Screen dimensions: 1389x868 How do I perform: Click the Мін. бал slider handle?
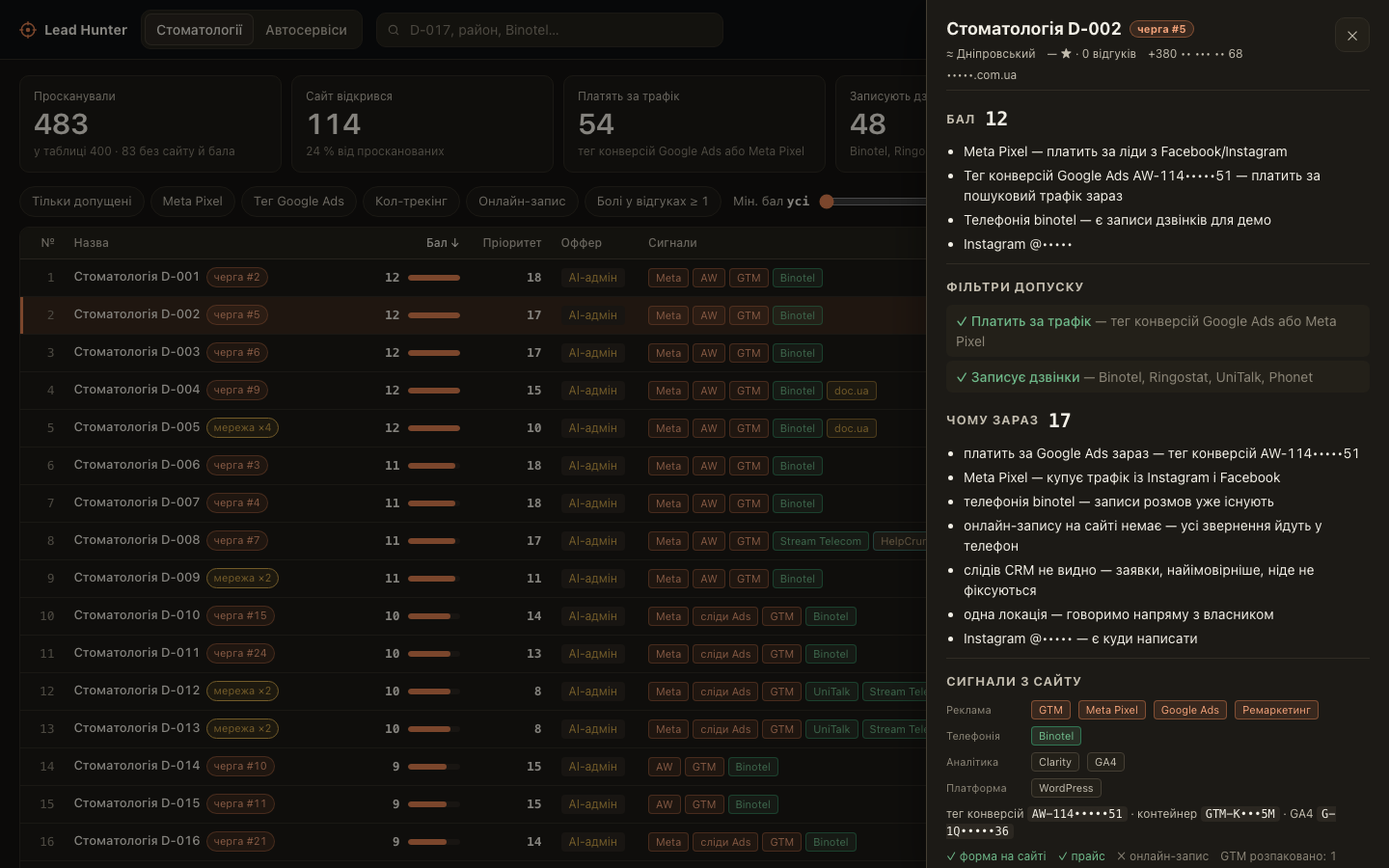[x=827, y=202]
